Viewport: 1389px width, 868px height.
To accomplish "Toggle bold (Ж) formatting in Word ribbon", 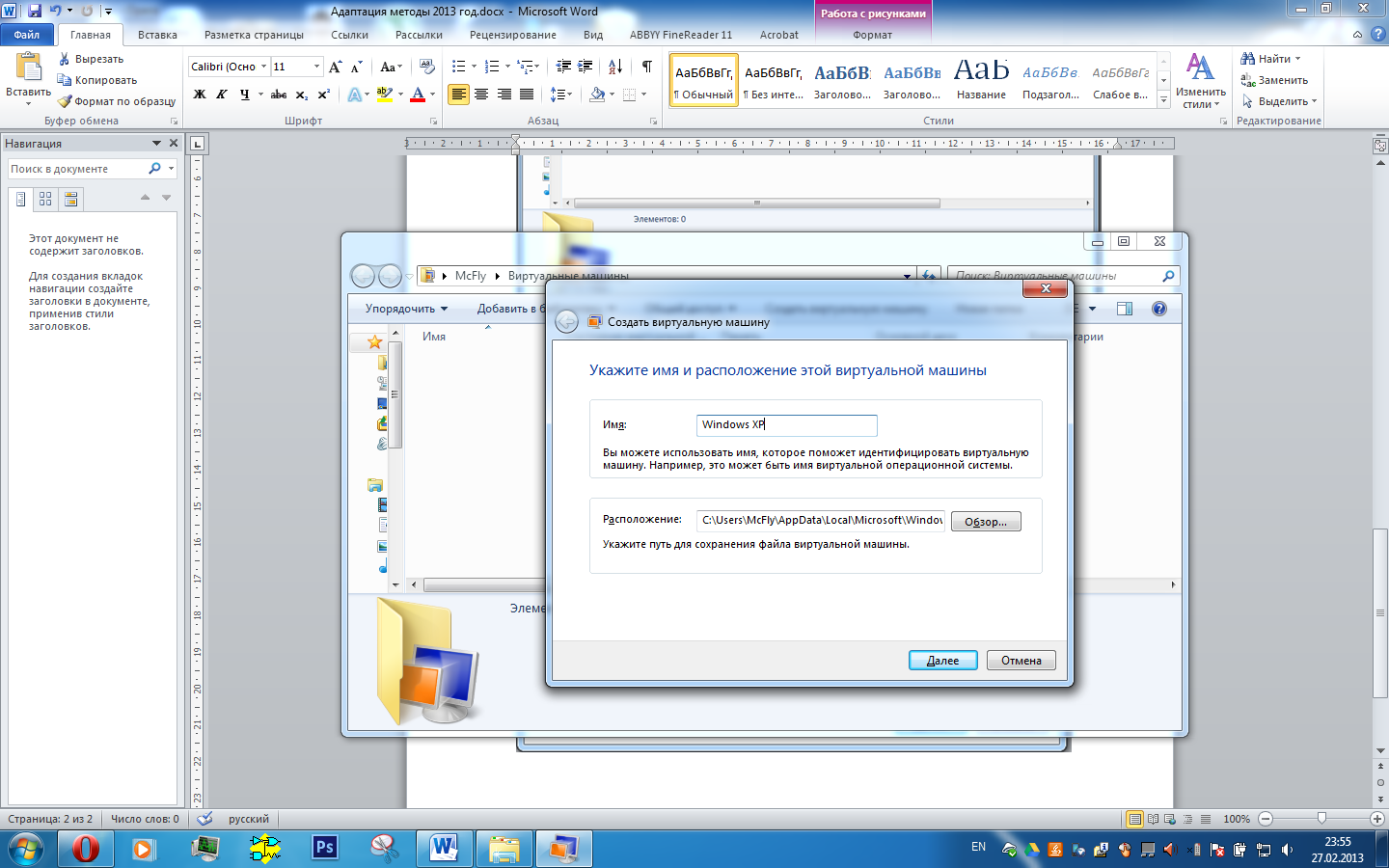I will (x=200, y=95).
